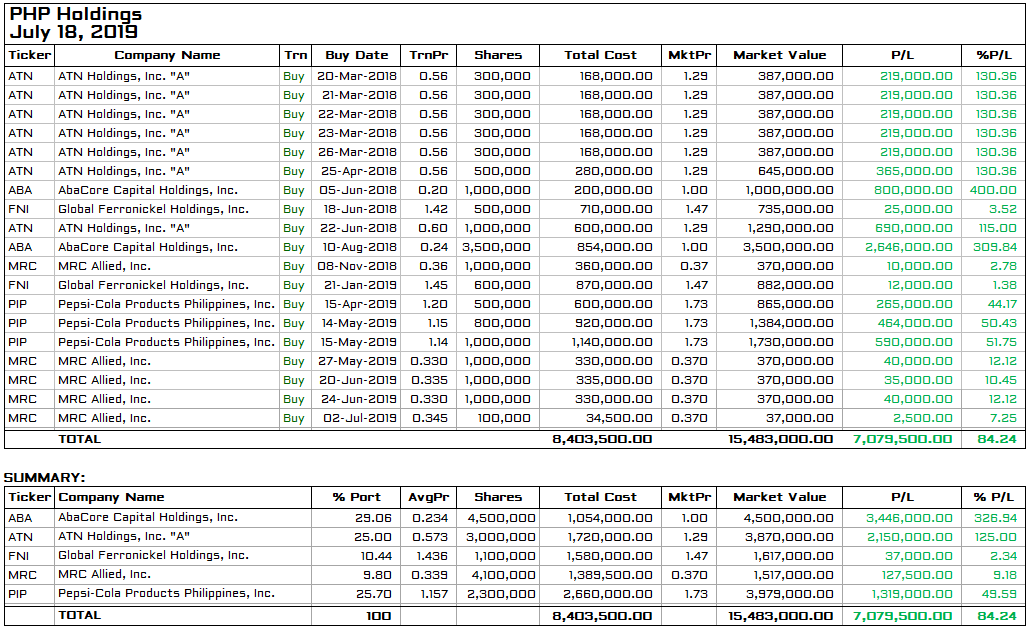The height and width of the screenshot is (631, 1031).
Task: Select buy date 24-Jun-2019
Action: pyautogui.click(x=357, y=400)
